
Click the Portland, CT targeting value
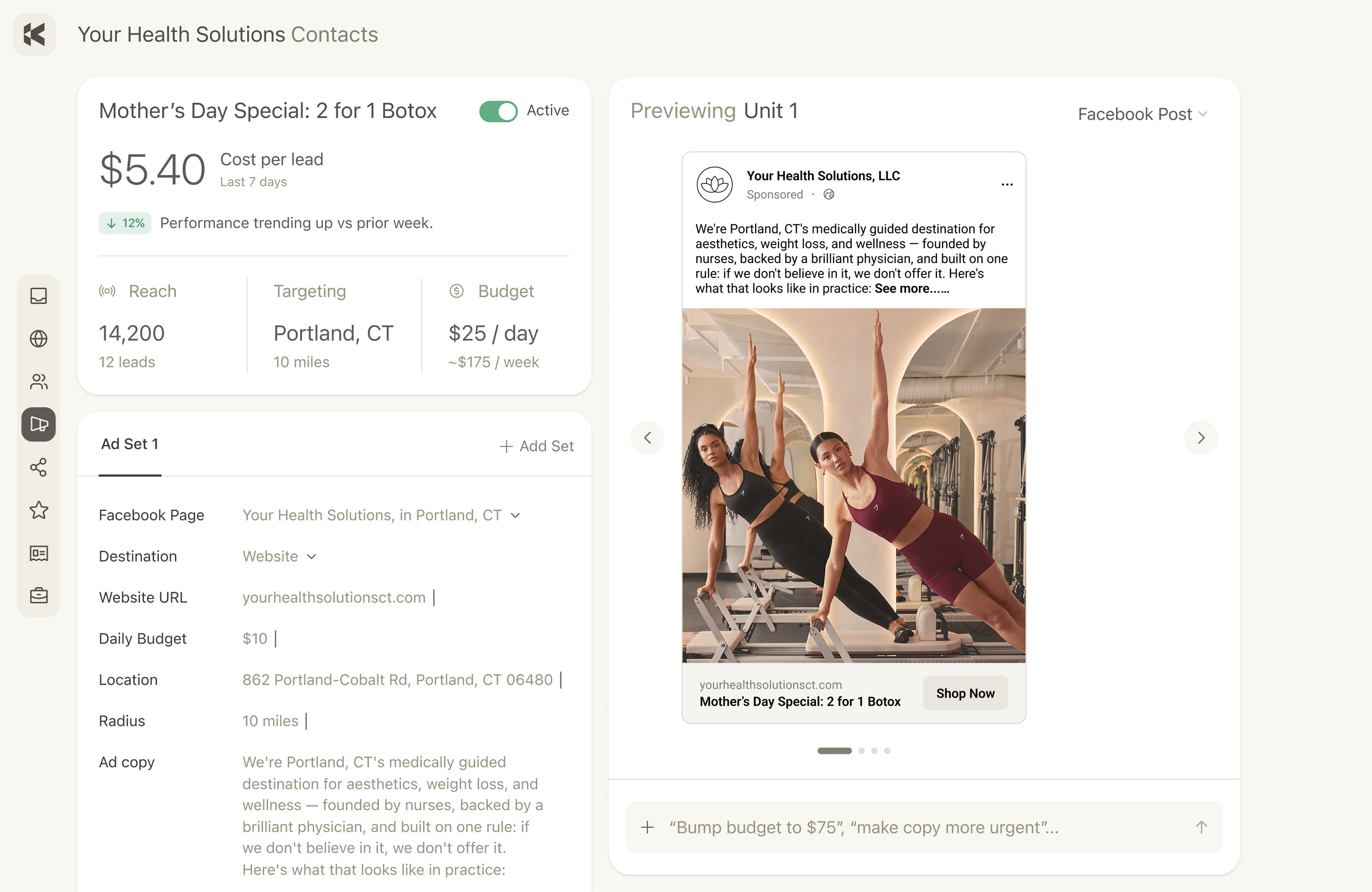[x=333, y=333]
